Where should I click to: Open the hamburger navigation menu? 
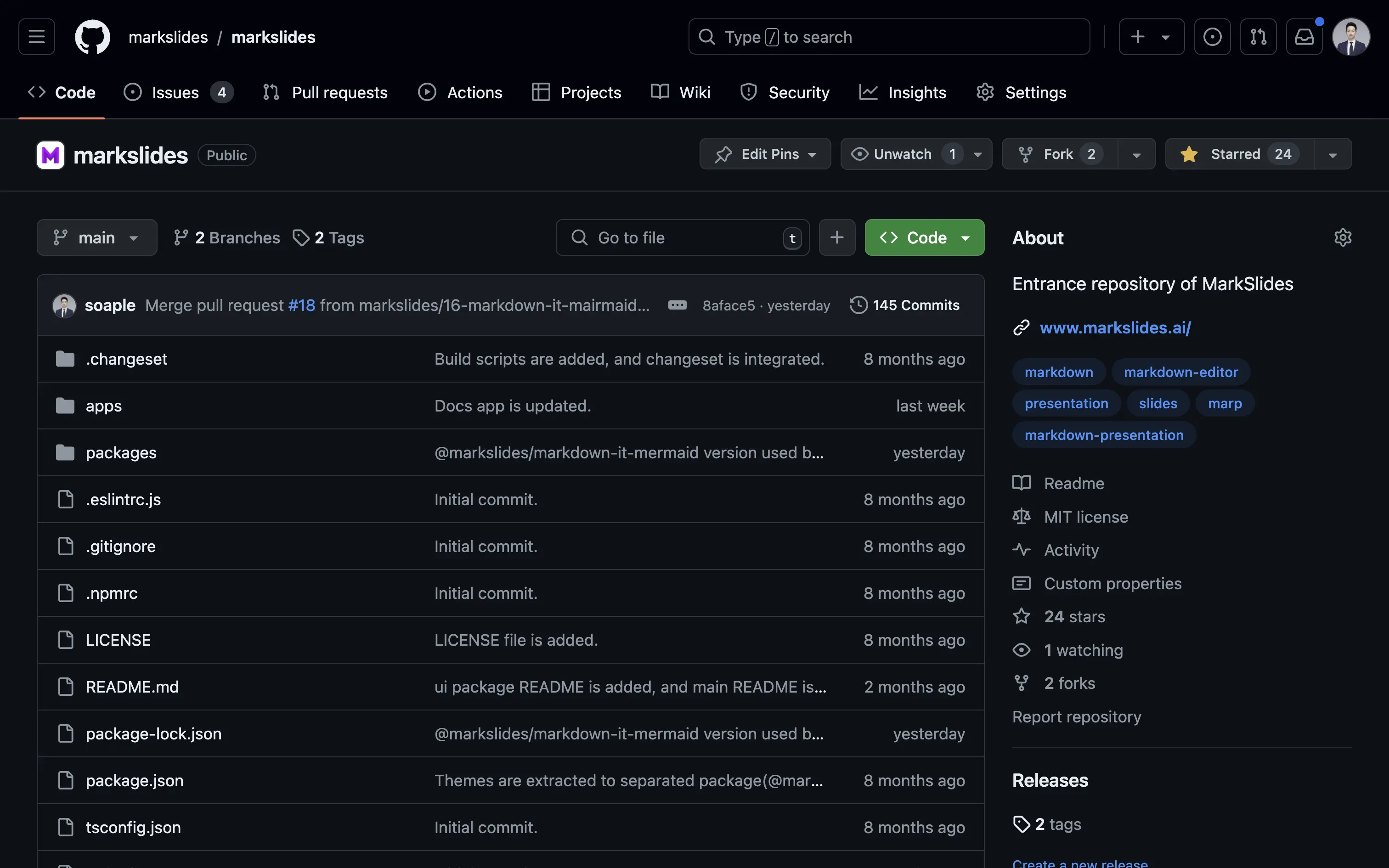click(37, 37)
